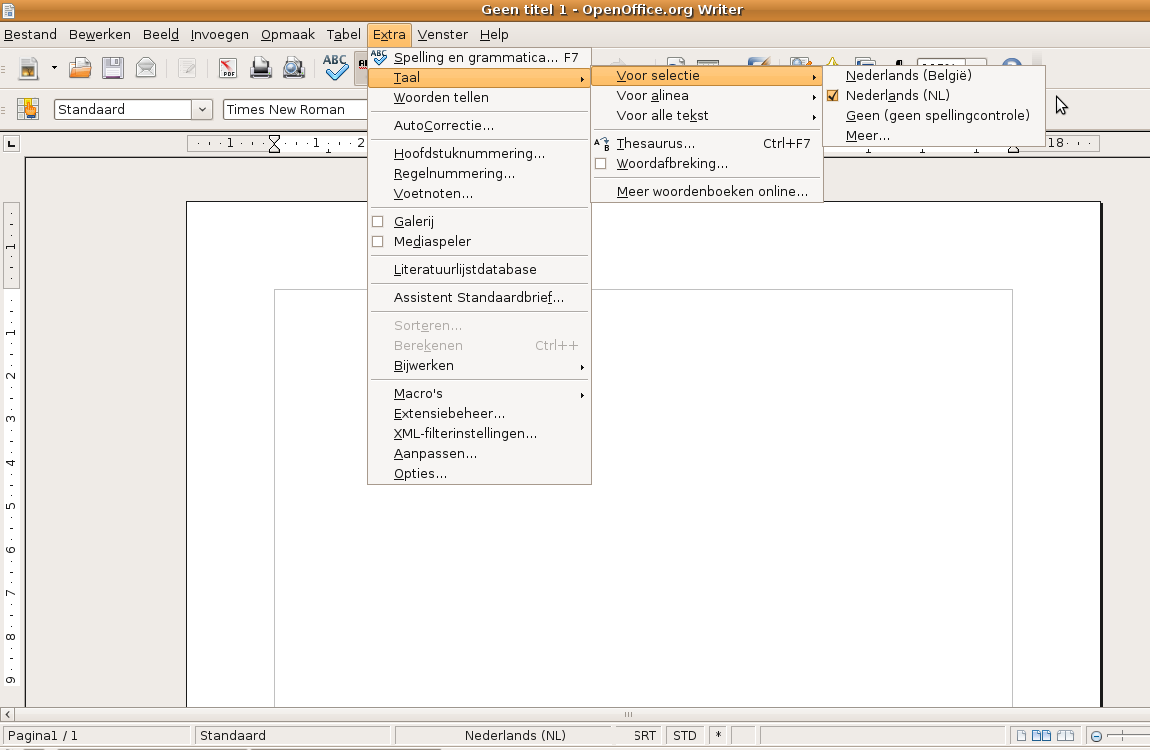The width and height of the screenshot is (1150, 750).
Task: Click the Times New Roman font name field
Action: pos(294,109)
